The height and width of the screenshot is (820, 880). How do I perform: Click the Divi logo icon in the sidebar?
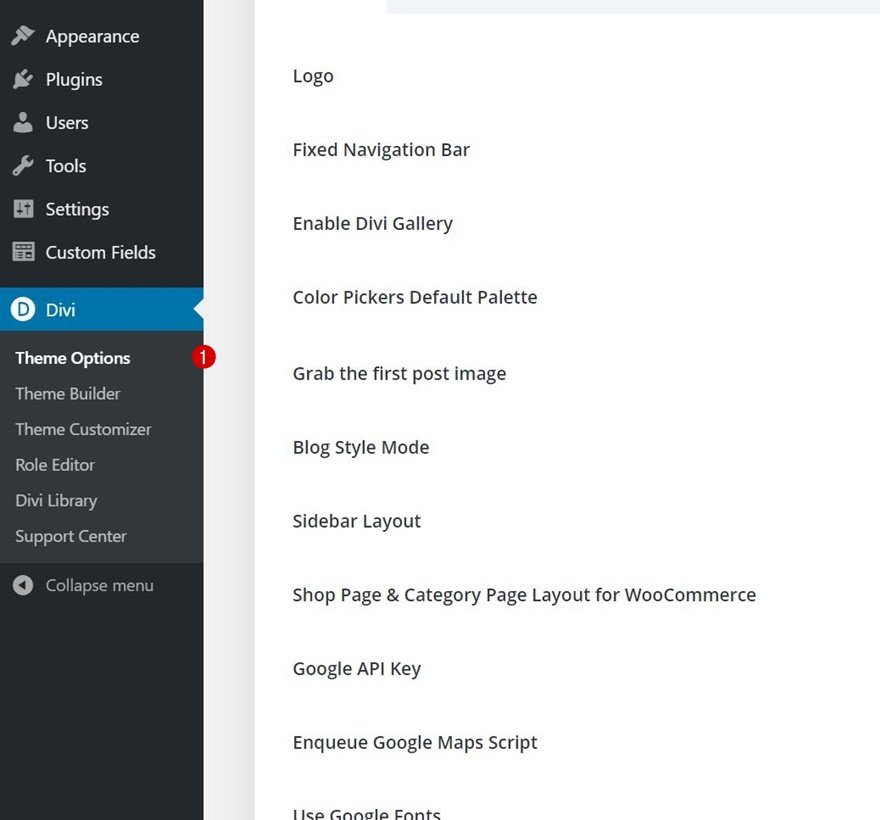pos(23,309)
